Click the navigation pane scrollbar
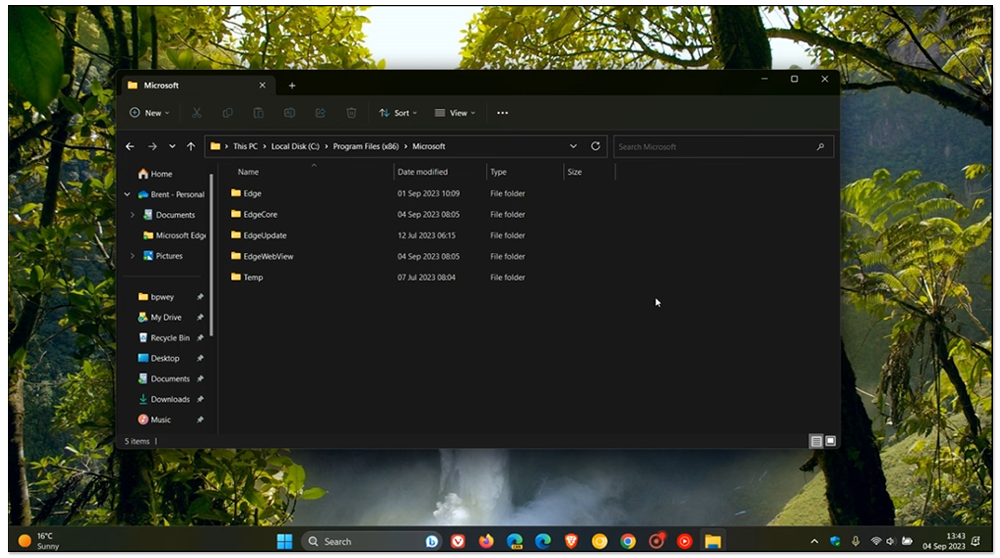1000x558 pixels. pyautogui.click(x=211, y=255)
